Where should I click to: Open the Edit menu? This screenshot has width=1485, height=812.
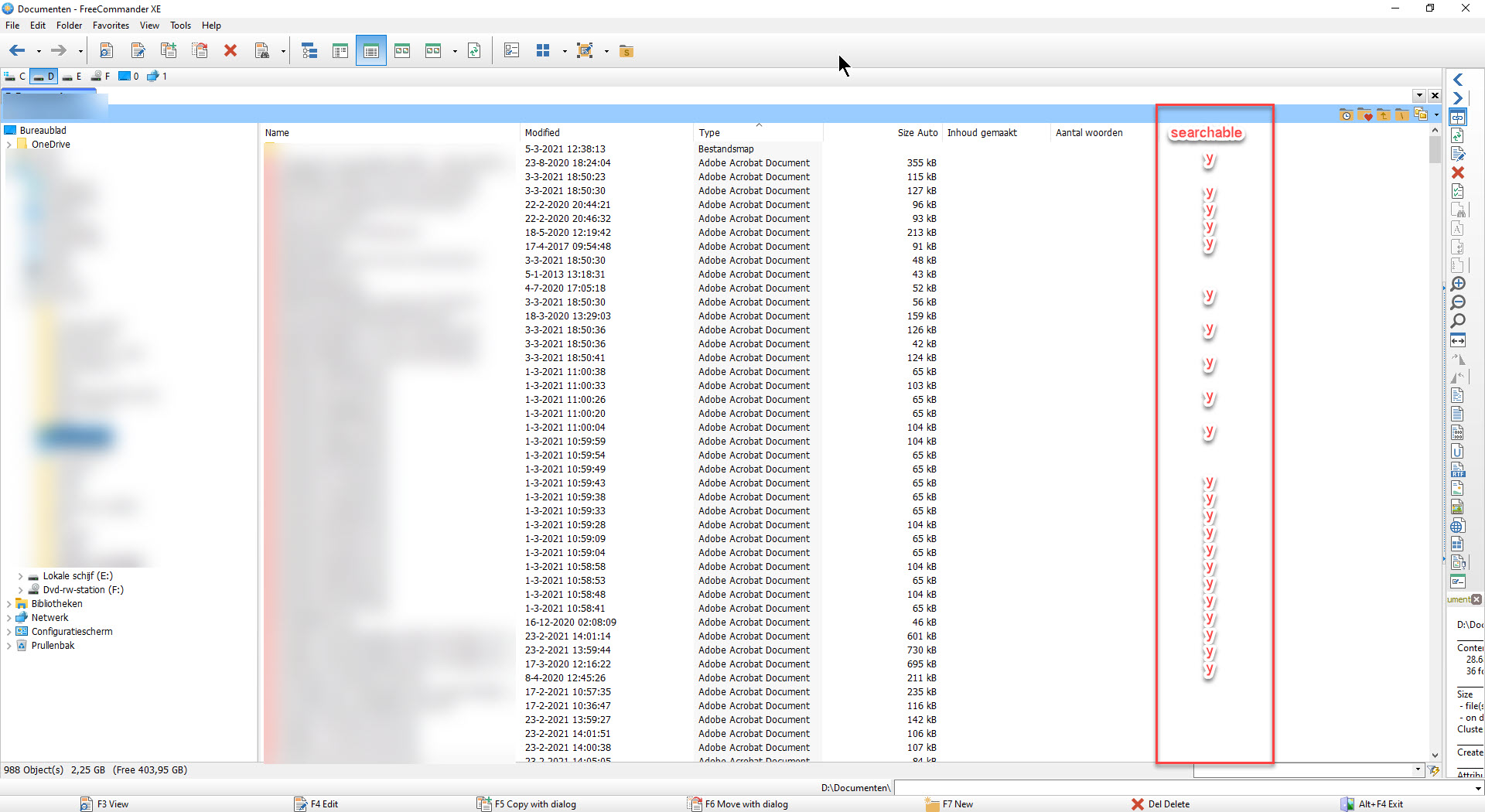(38, 26)
